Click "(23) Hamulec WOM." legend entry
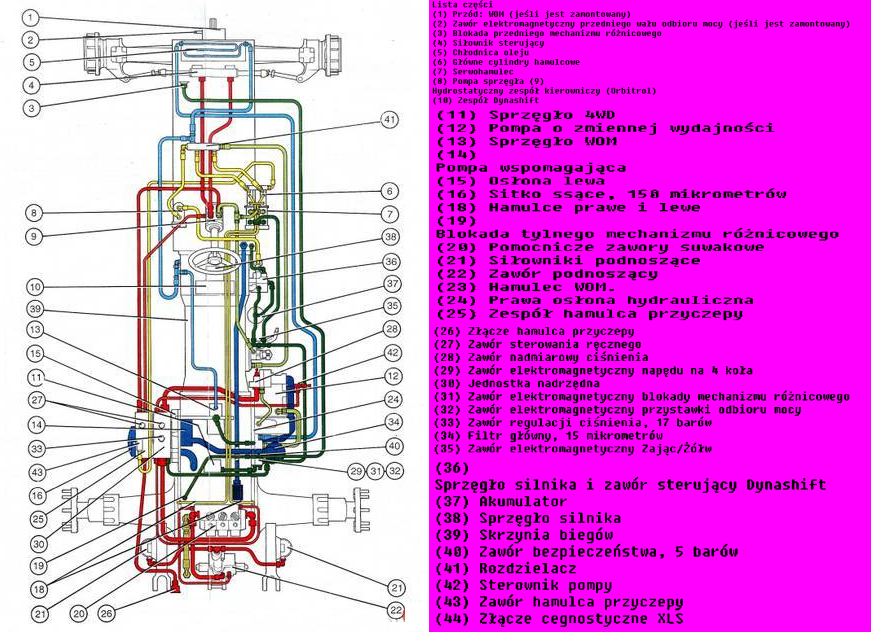This screenshot has width=871, height=632. click(526, 288)
